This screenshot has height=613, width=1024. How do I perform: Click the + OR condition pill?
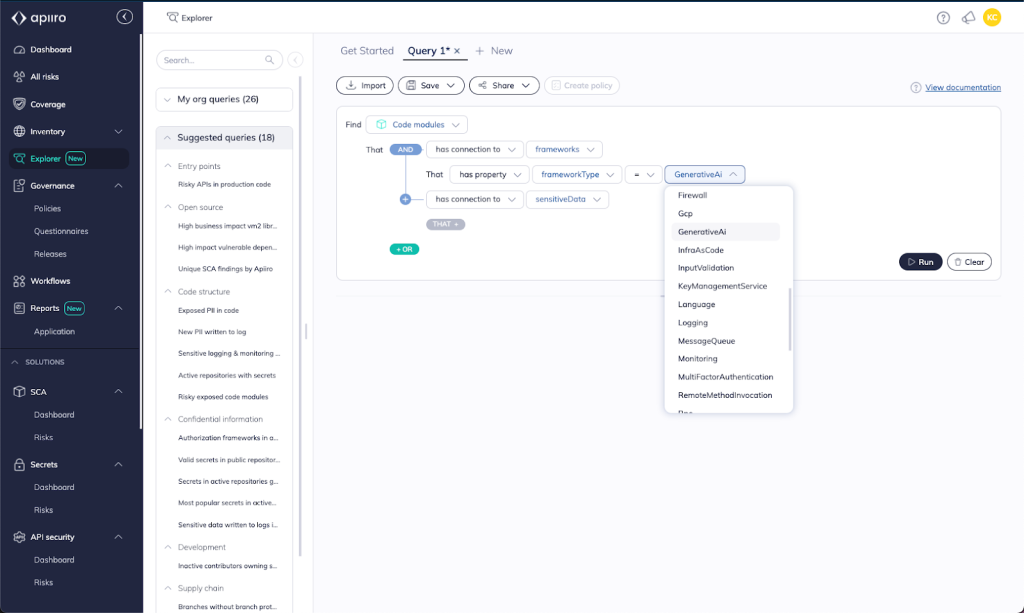[404, 248]
